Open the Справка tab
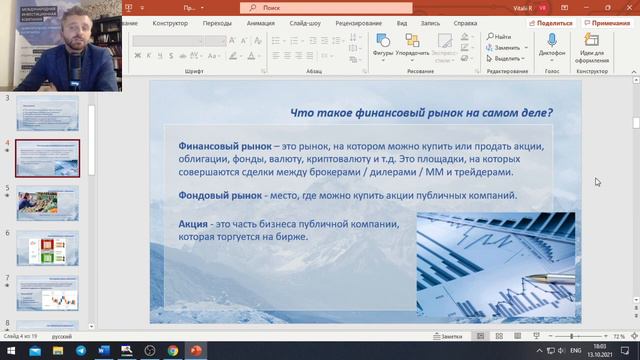 coord(465,23)
